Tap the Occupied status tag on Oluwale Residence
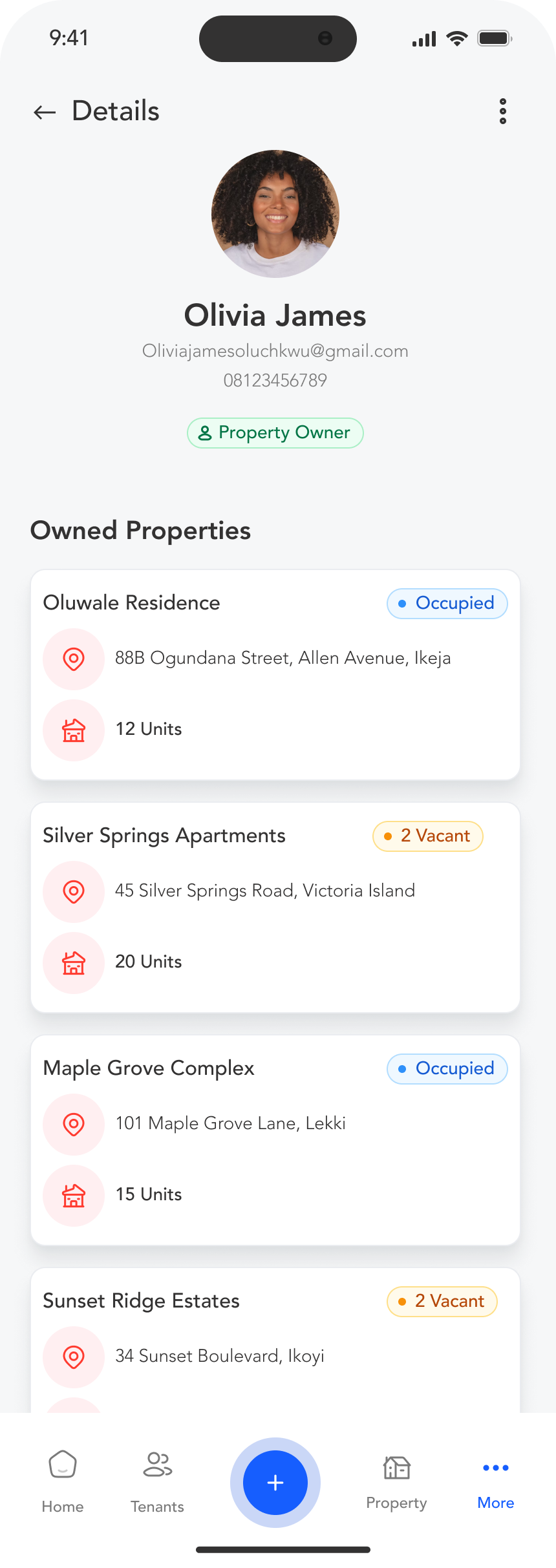556x1568 pixels. 447,604
